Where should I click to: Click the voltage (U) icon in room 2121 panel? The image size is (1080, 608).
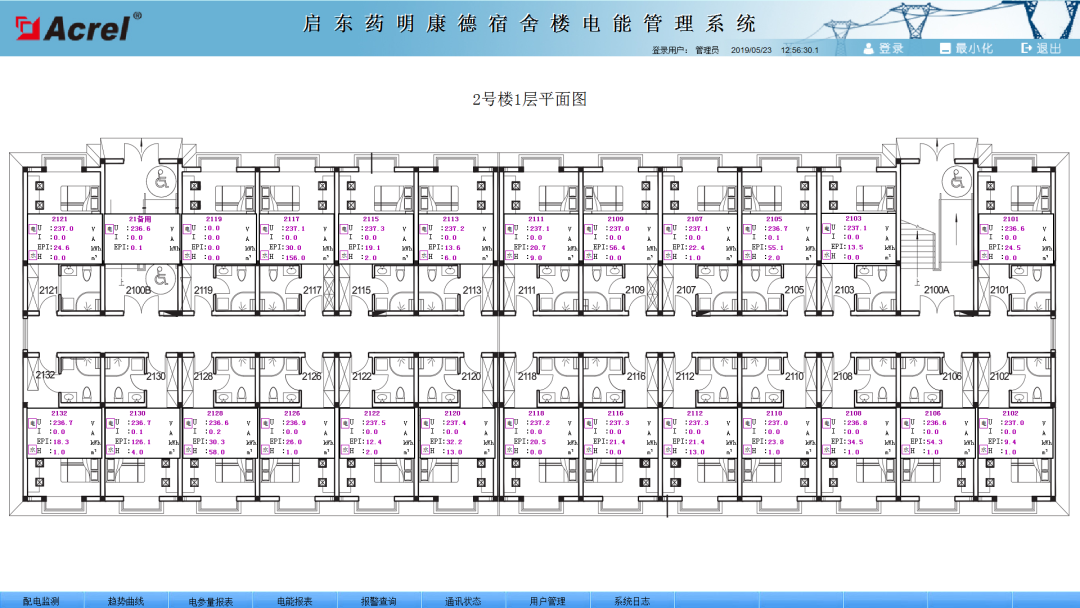[x=31, y=227]
